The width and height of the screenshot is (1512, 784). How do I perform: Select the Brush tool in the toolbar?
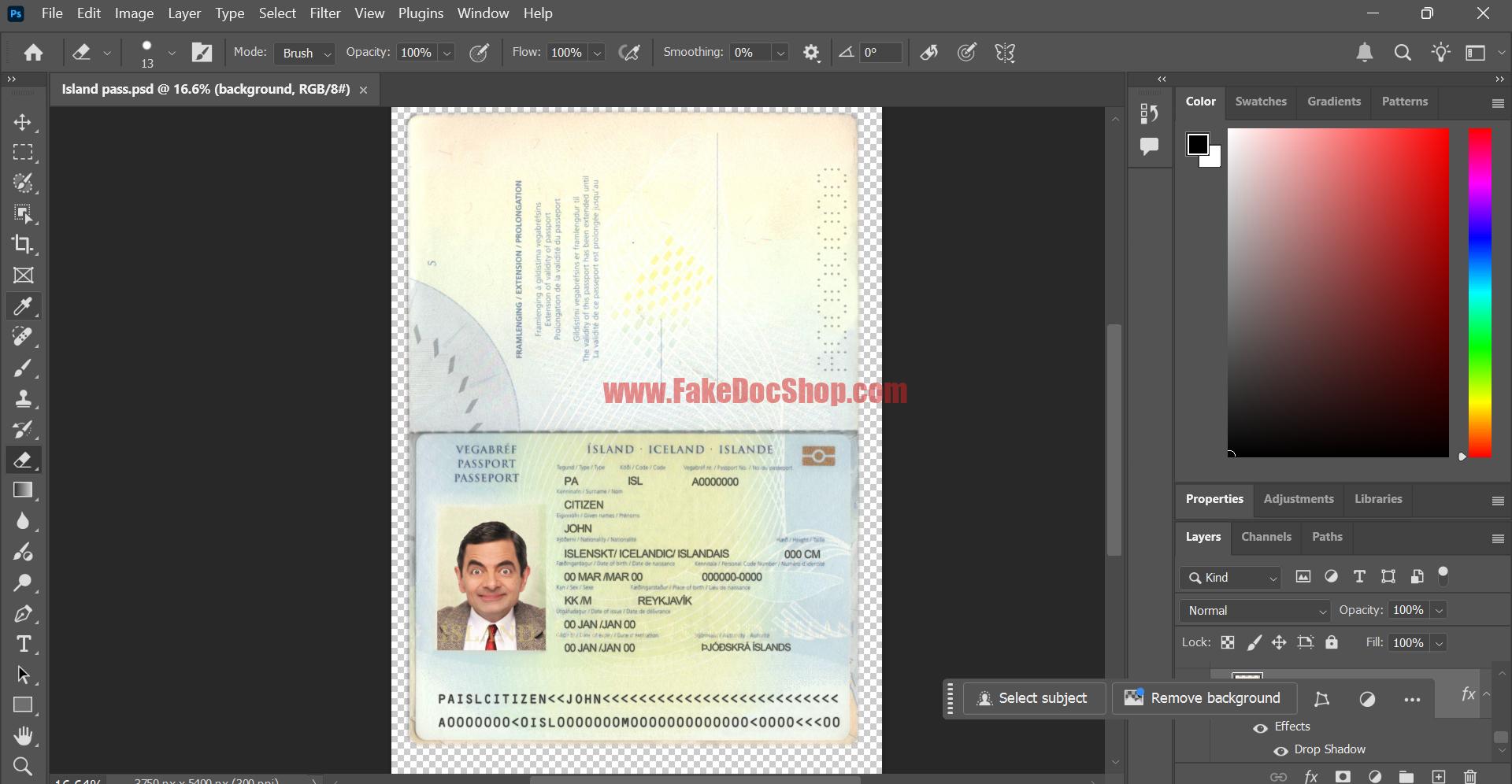pyautogui.click(x=23, y=368)
